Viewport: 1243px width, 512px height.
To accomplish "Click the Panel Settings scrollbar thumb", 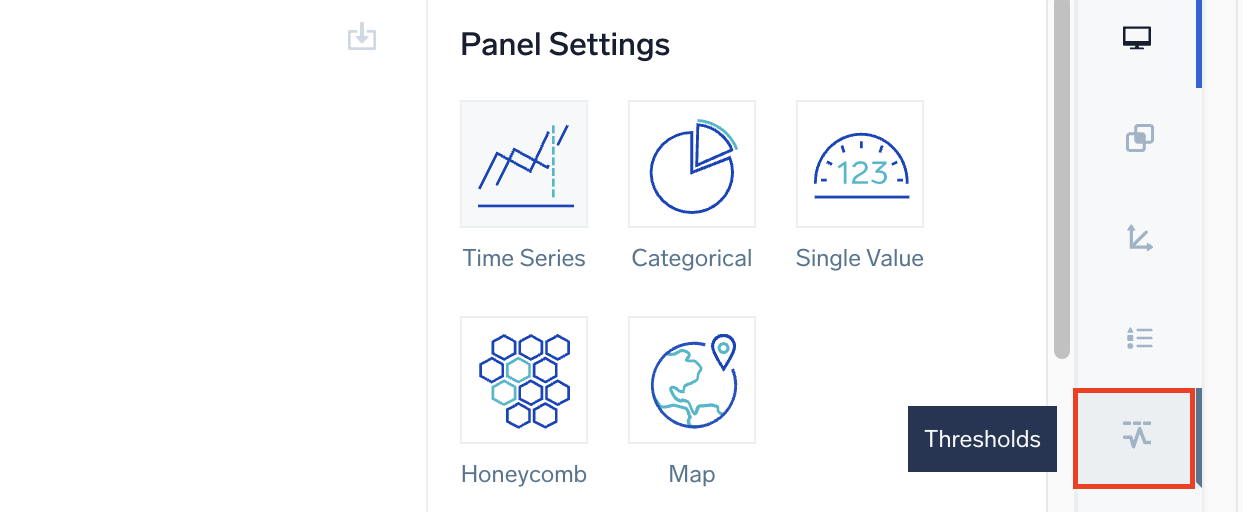I will coord(1061,180).
